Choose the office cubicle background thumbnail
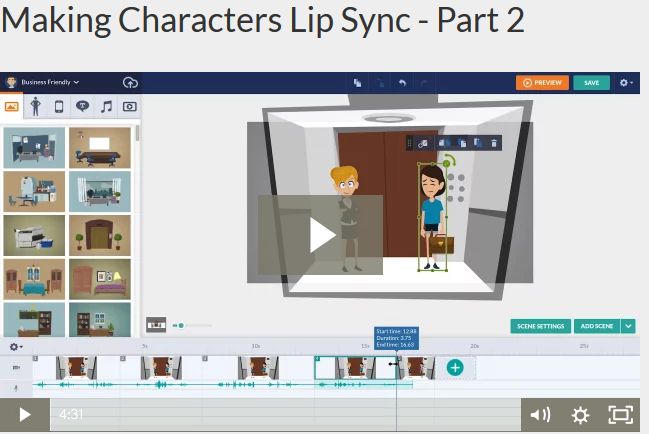 click(34, 148)
